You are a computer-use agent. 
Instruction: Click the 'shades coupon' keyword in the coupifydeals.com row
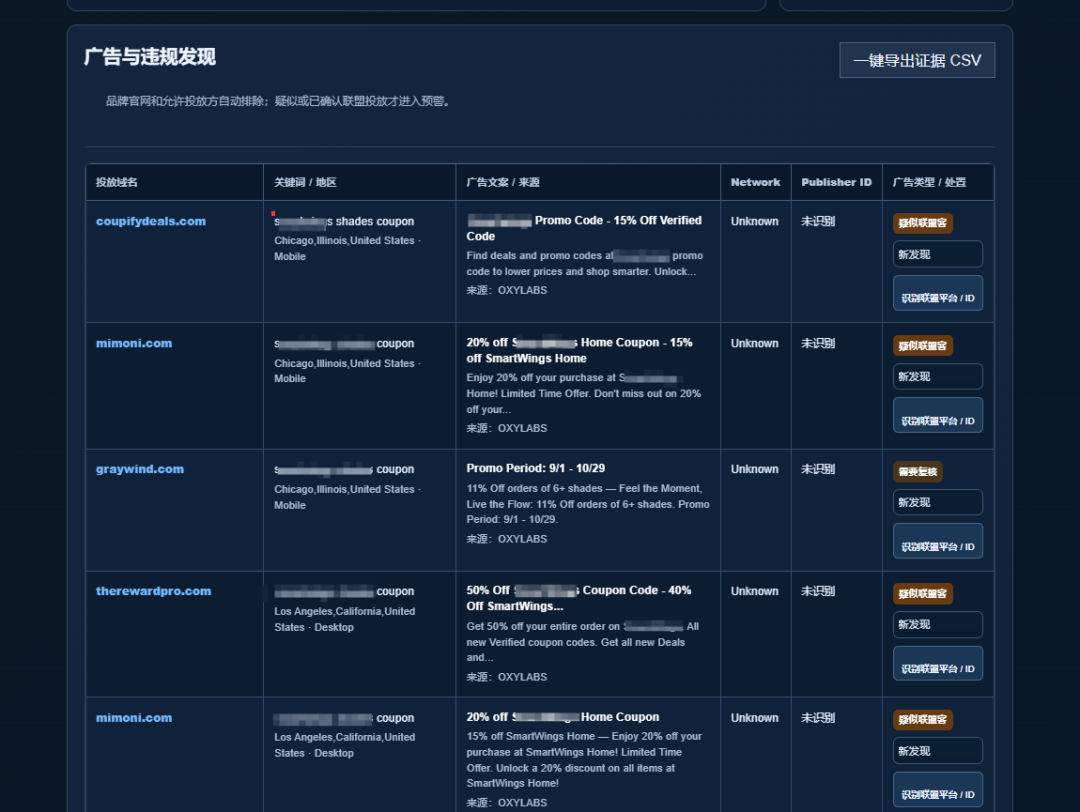pos(344,221)
